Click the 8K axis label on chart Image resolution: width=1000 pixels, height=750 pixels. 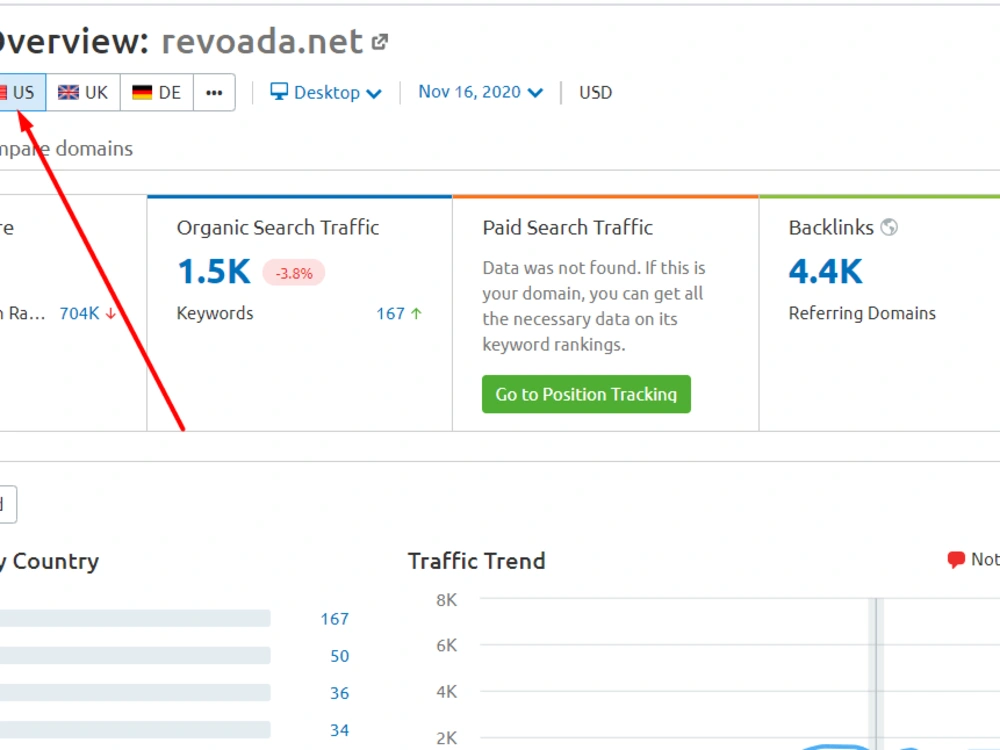(x=446, y=600)
